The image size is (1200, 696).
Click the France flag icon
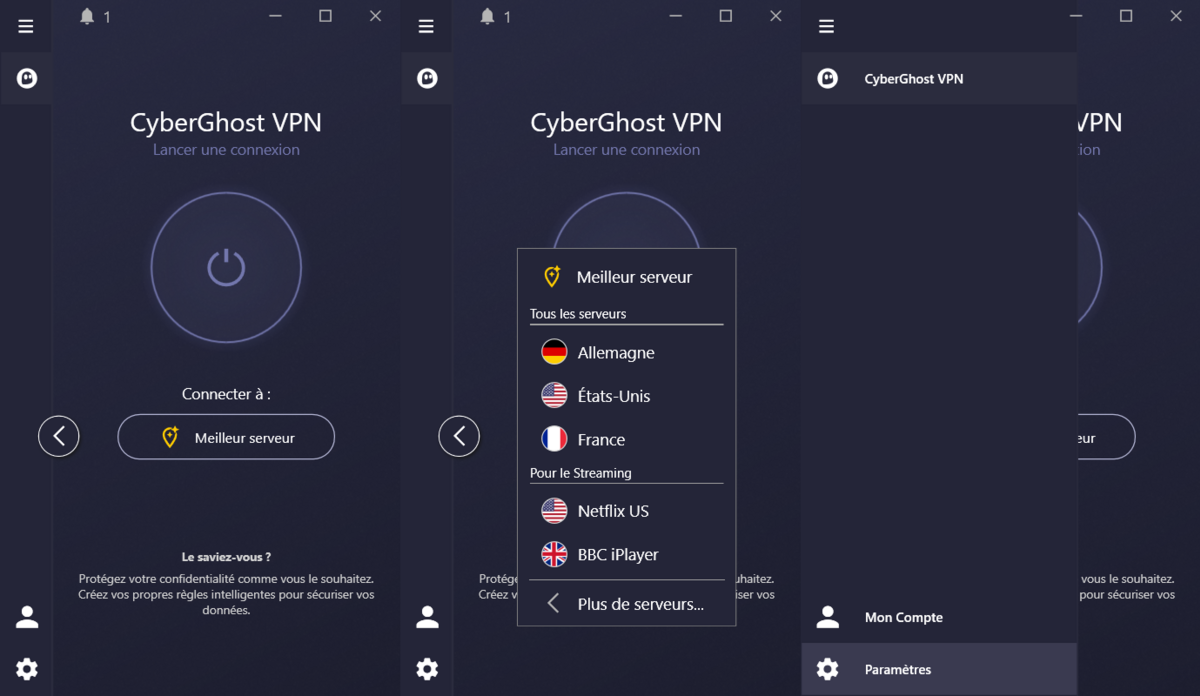click(x=554, y=439)
